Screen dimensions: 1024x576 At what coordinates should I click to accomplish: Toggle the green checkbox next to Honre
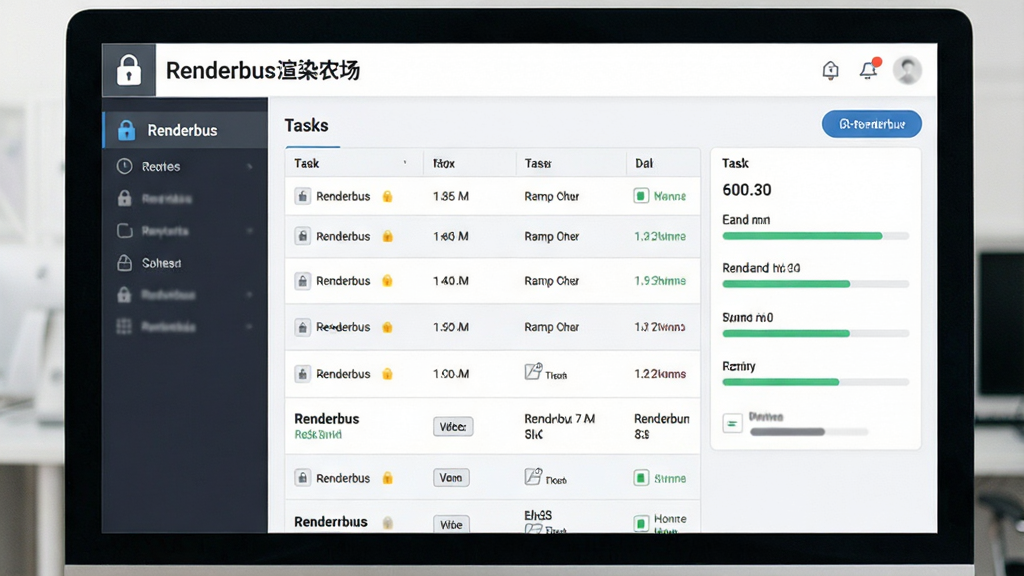coord(641,522)
